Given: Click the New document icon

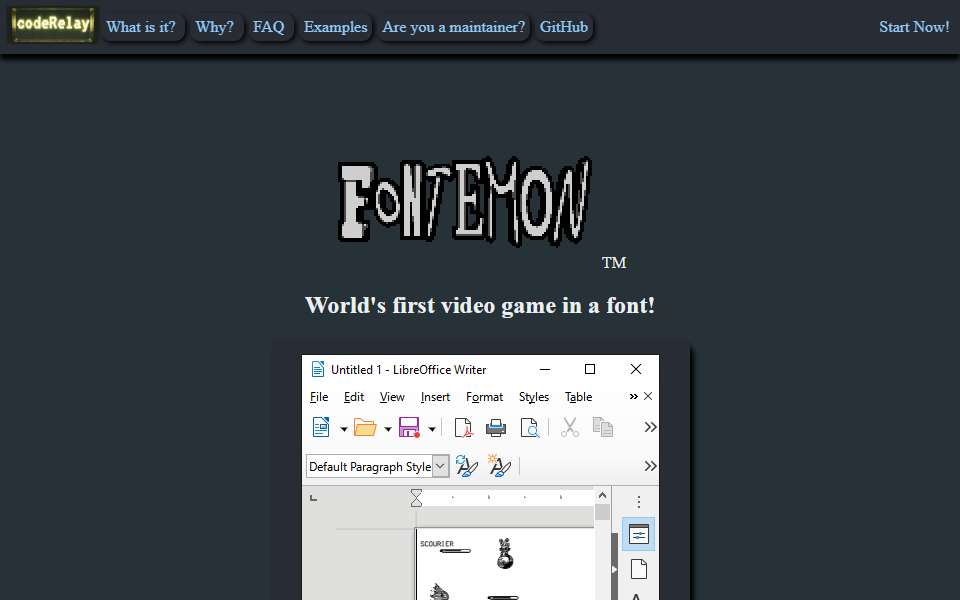Looking at the screenshot, I should 321,427.
